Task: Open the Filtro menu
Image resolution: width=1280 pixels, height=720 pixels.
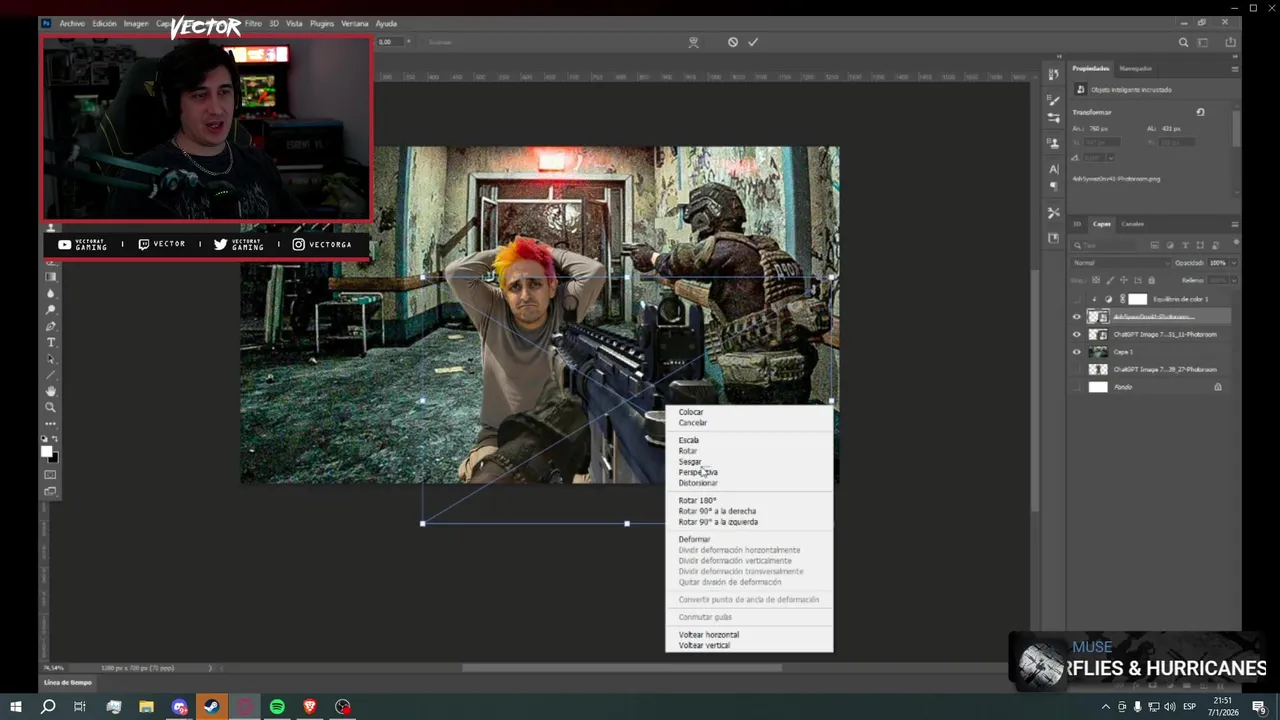Action: [253, 23]
